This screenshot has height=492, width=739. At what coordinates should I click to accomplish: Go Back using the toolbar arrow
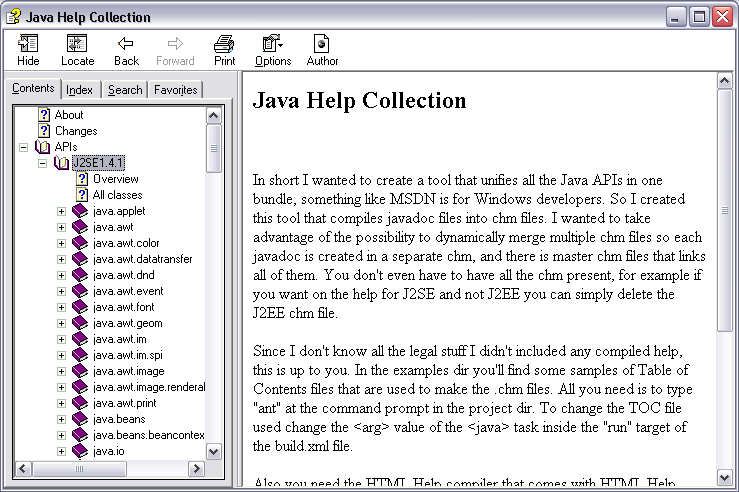point(126,44)
